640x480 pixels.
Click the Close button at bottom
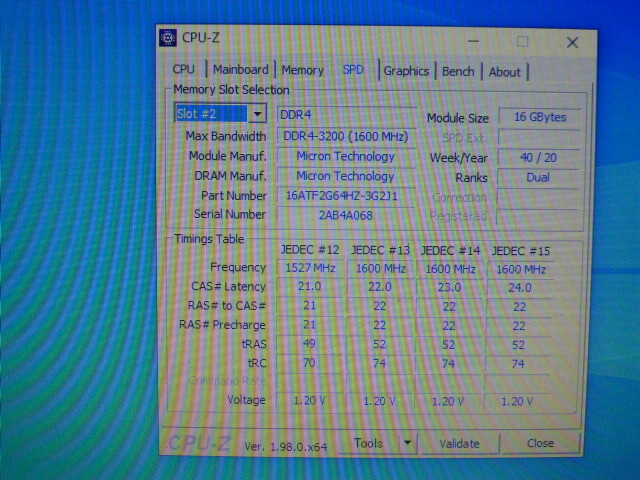click(x=540, y=443)
